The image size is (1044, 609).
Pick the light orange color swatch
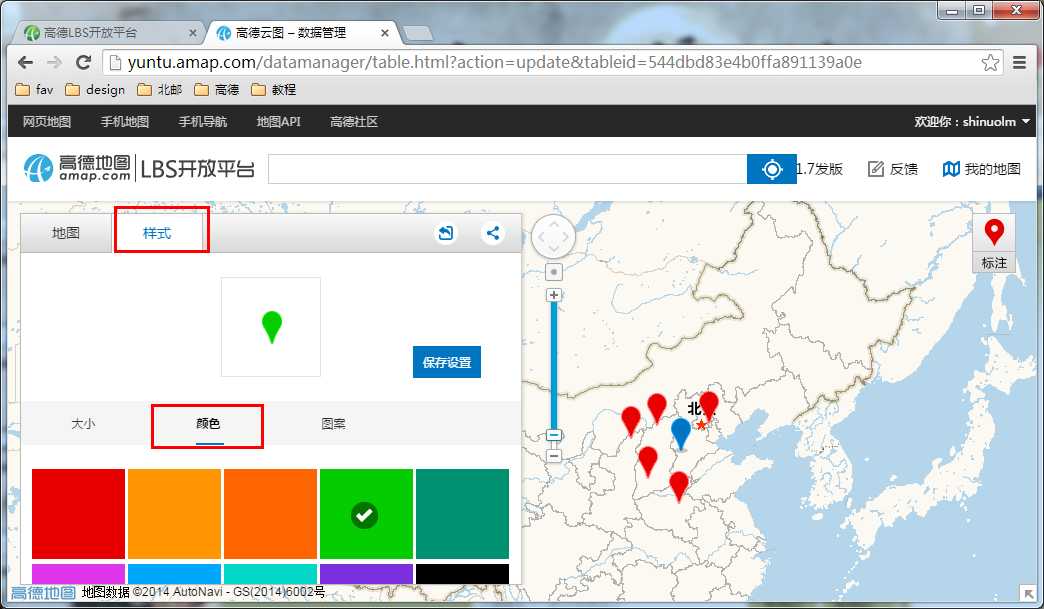pyautogui.click(x=174, y=514)
